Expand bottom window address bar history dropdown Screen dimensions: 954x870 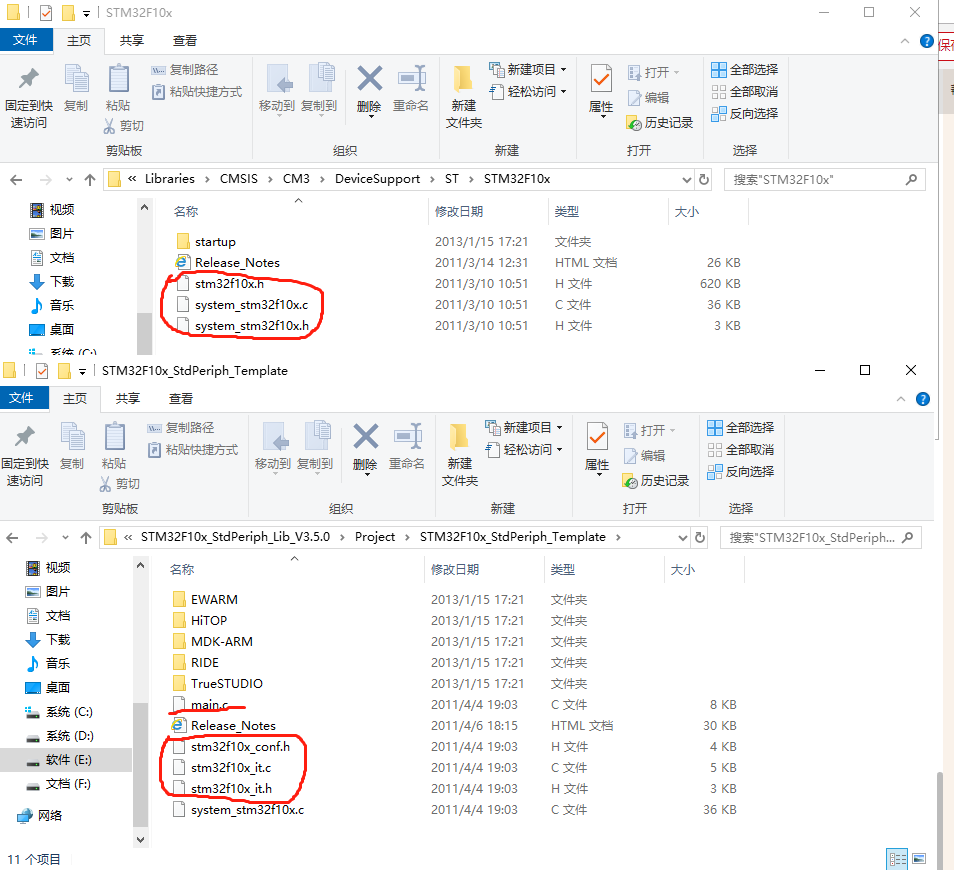pos(683,538)
